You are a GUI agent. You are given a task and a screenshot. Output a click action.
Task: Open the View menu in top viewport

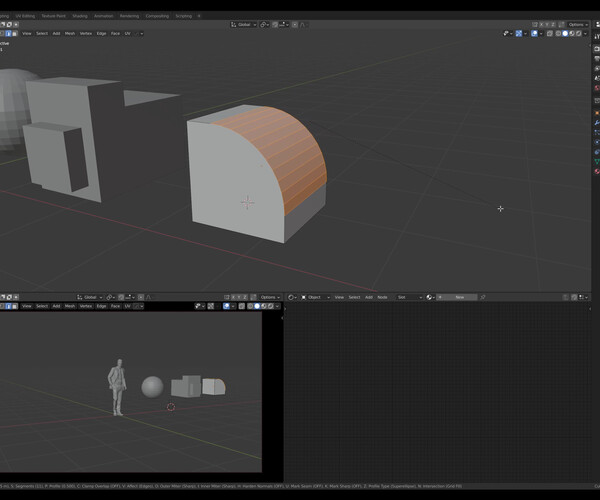pyautogui.click(x=26, y=33)
